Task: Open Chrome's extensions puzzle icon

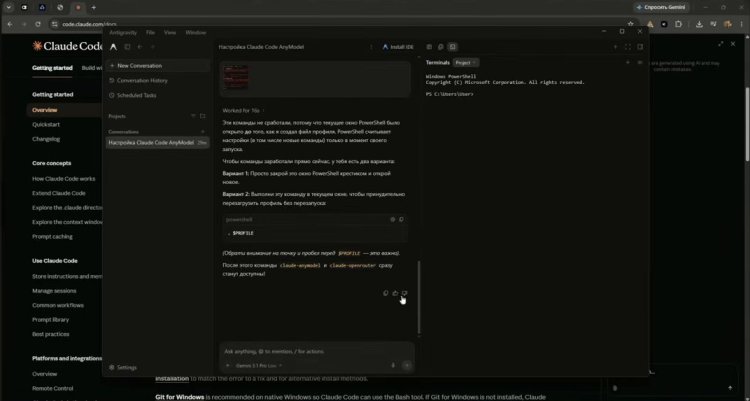Action: click(678, 24)
